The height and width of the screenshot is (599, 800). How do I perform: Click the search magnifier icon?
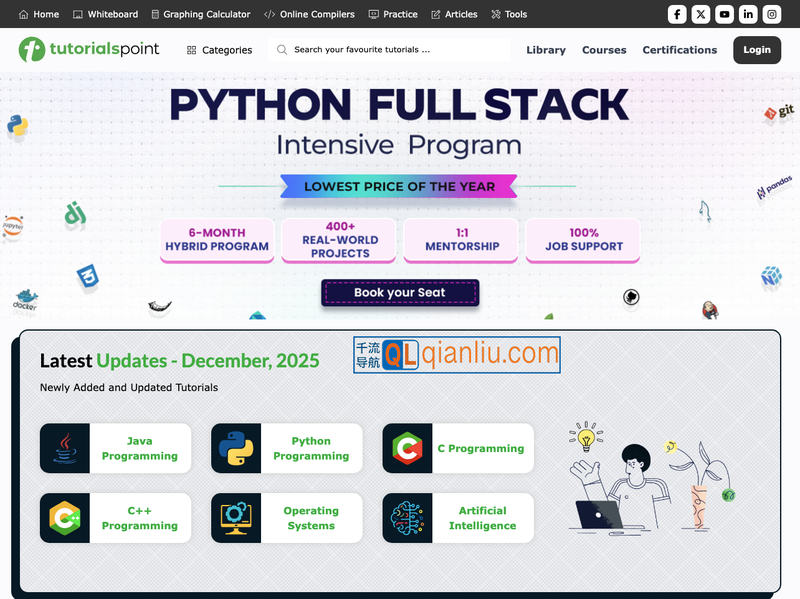pyautogui.click(x=282, y=50)
